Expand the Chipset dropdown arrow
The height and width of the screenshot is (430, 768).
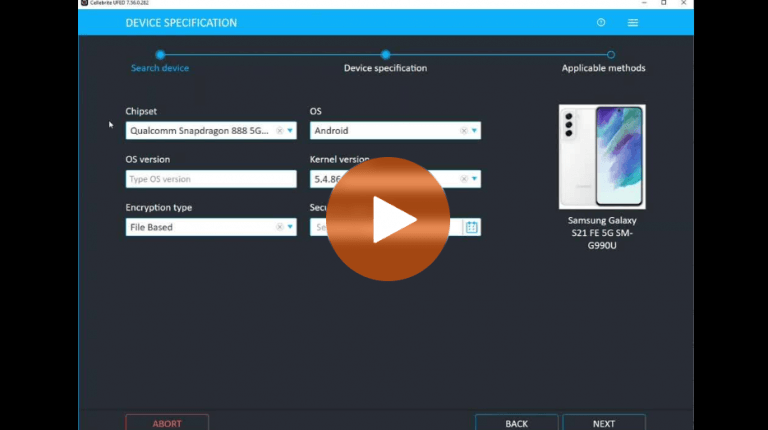click(290, 131)
